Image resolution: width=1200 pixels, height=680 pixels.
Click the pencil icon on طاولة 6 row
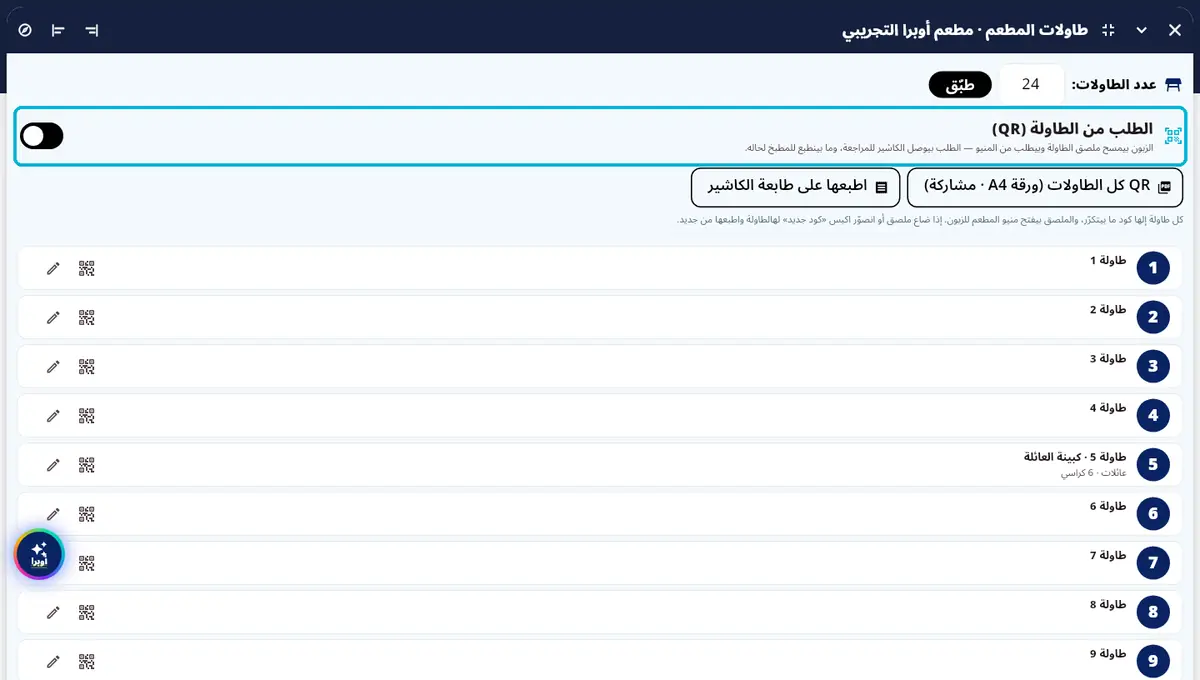[53, 514]
